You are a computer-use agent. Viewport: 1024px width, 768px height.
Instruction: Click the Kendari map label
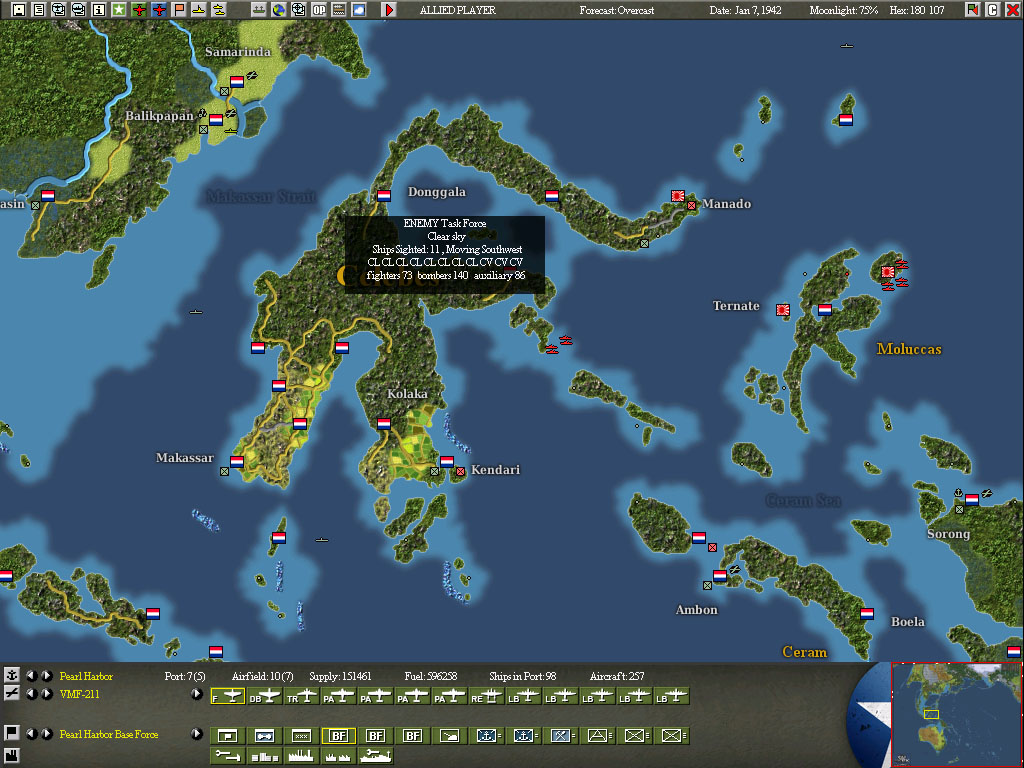click(496, 470)
